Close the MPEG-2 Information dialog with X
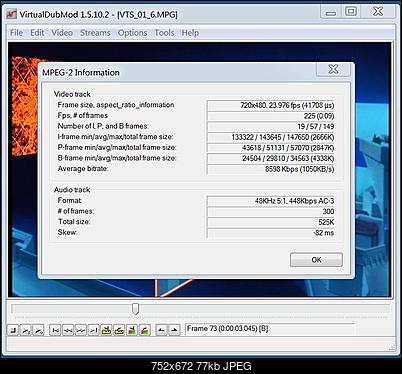 [333, 69]
